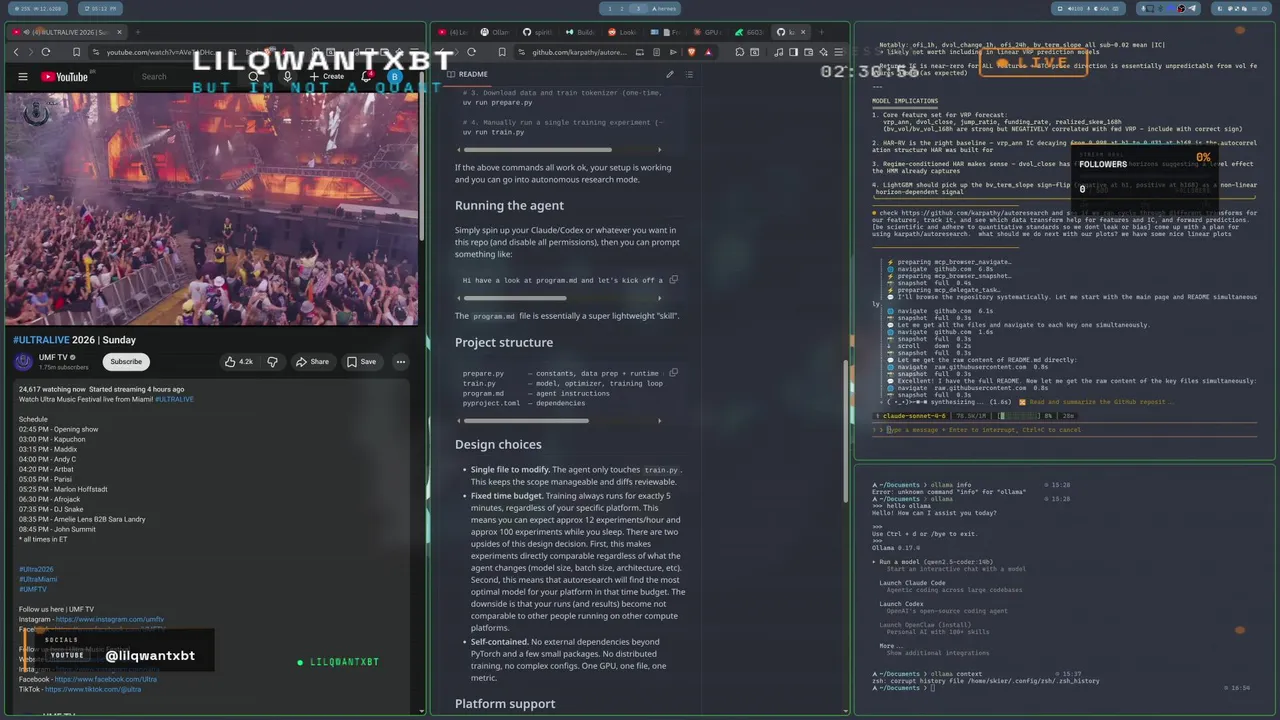
Task: Switch to the spirit GitHub tab
Action: [x=538, y=32]
